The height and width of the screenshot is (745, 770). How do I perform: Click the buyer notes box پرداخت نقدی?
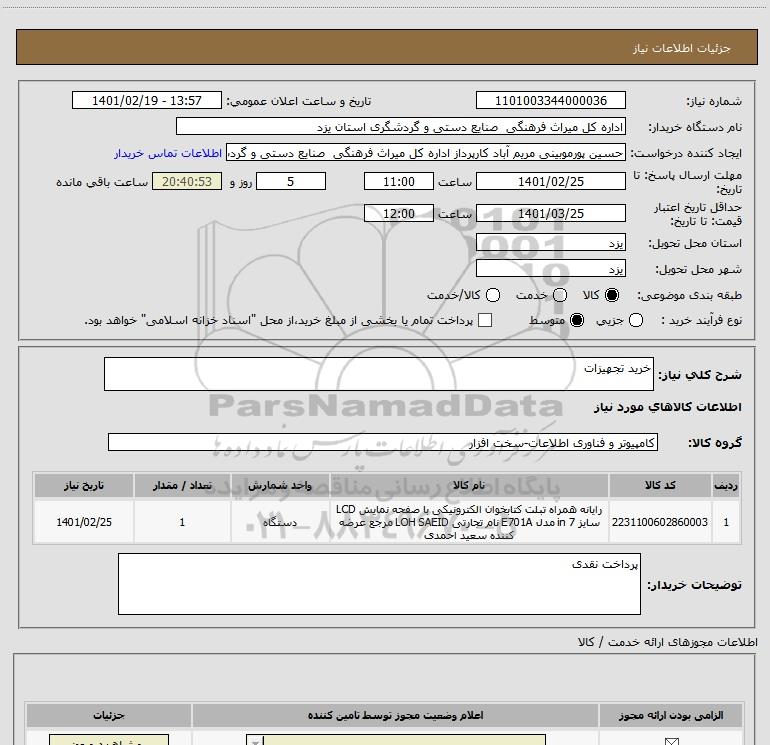click(x=379, y=584)
